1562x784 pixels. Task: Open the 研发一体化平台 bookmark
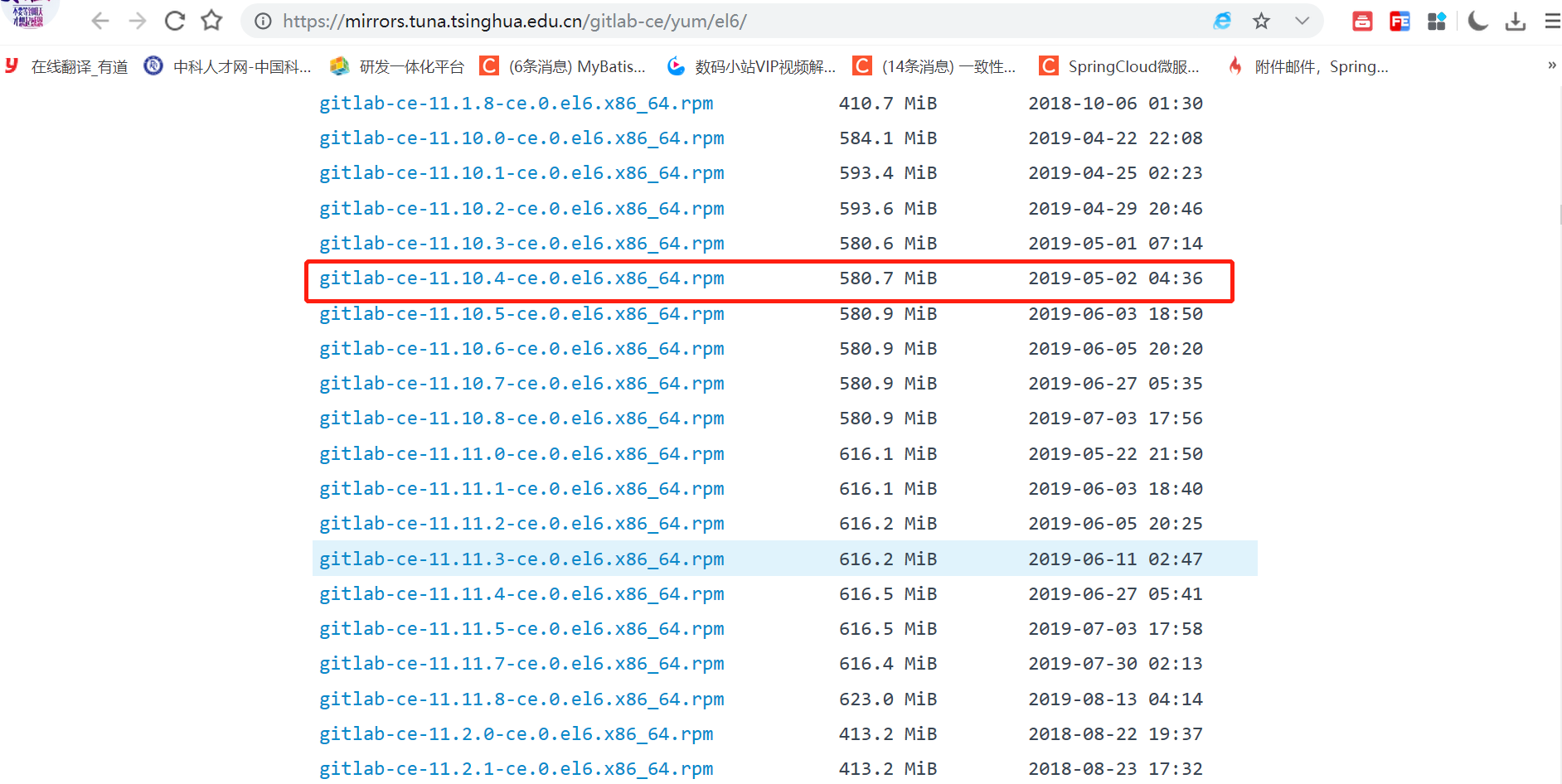click(397, 66)
